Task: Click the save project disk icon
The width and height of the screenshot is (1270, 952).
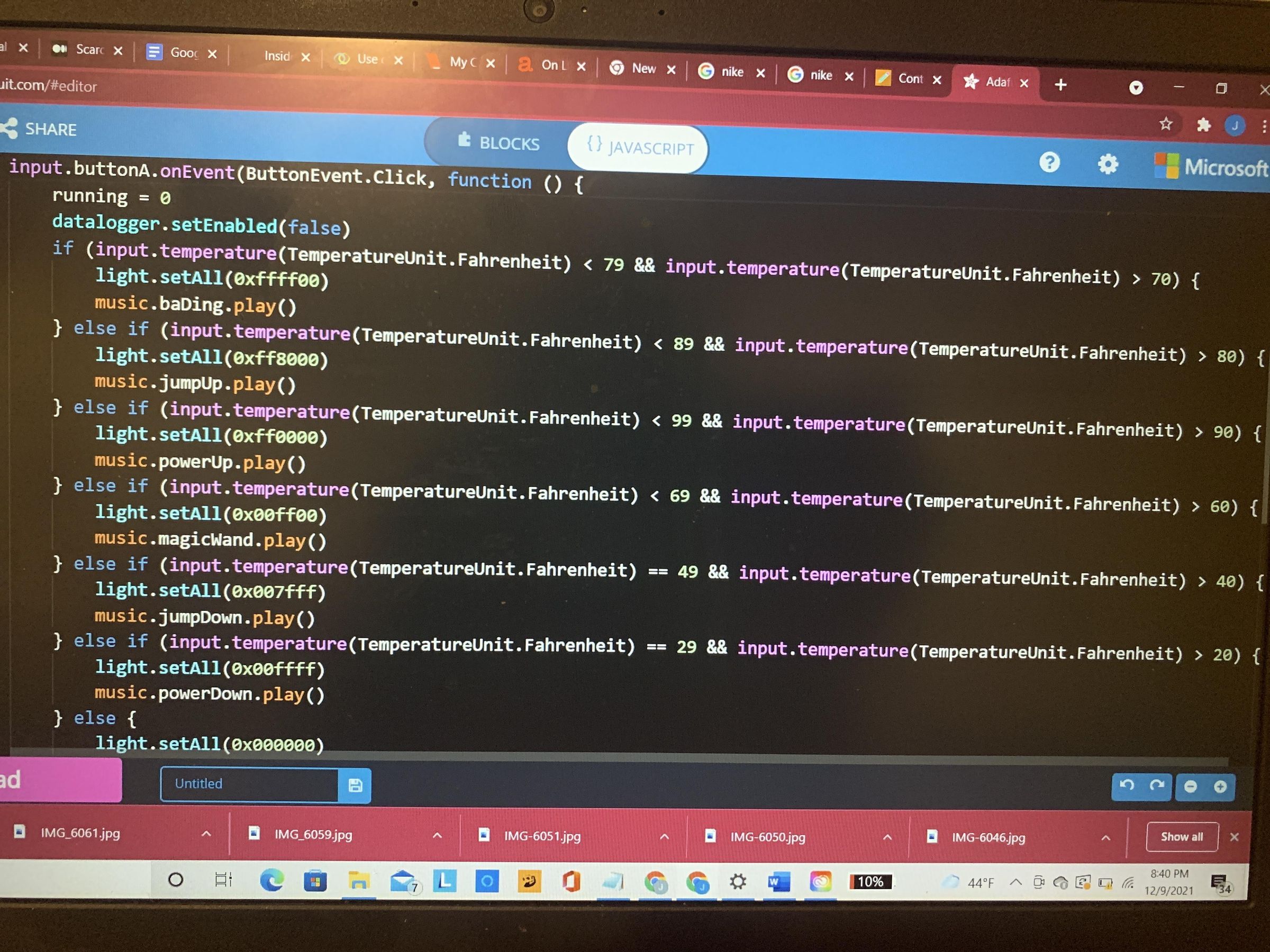Action: point(355,785)
